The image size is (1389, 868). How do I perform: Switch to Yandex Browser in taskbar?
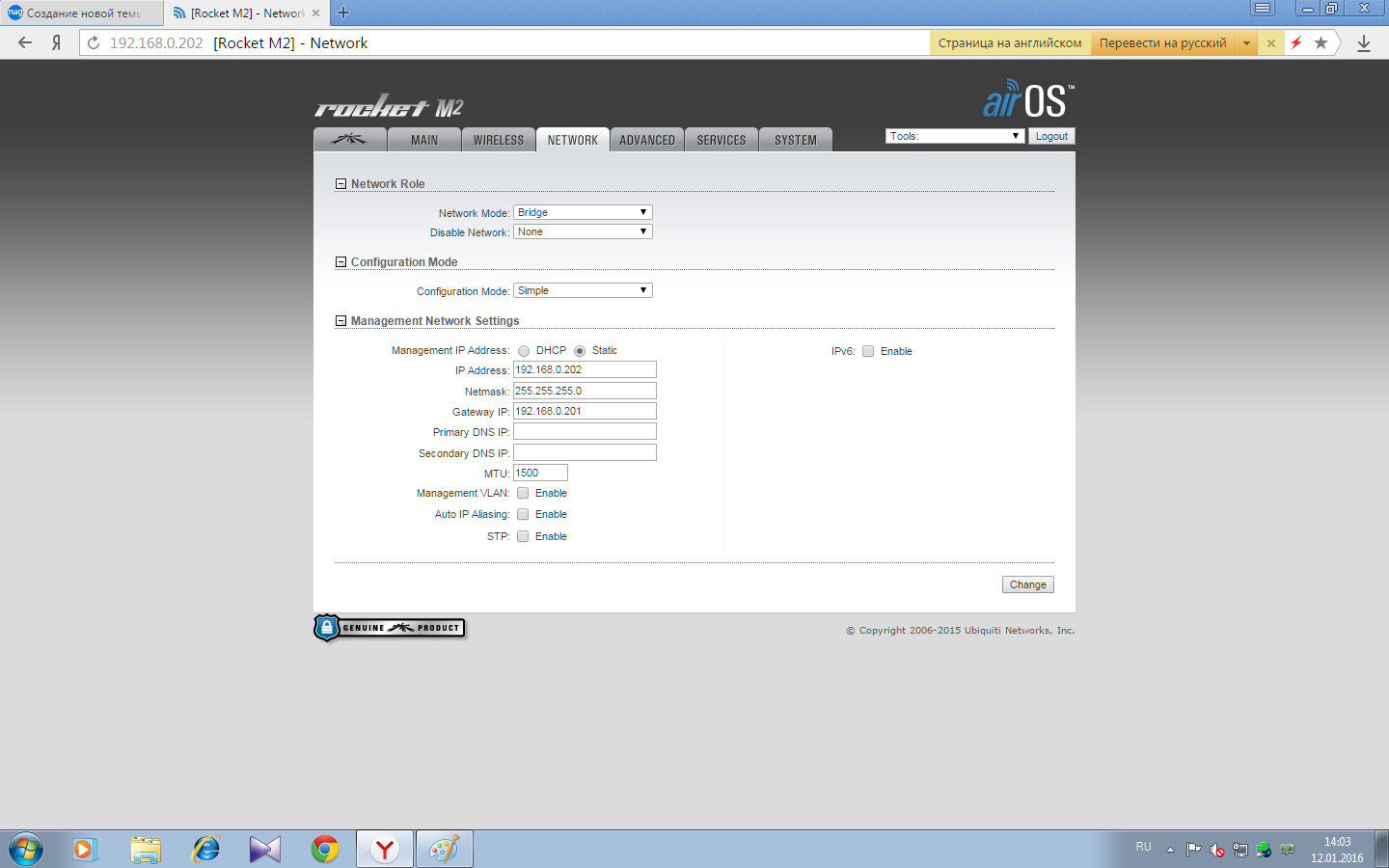[385, 850]
